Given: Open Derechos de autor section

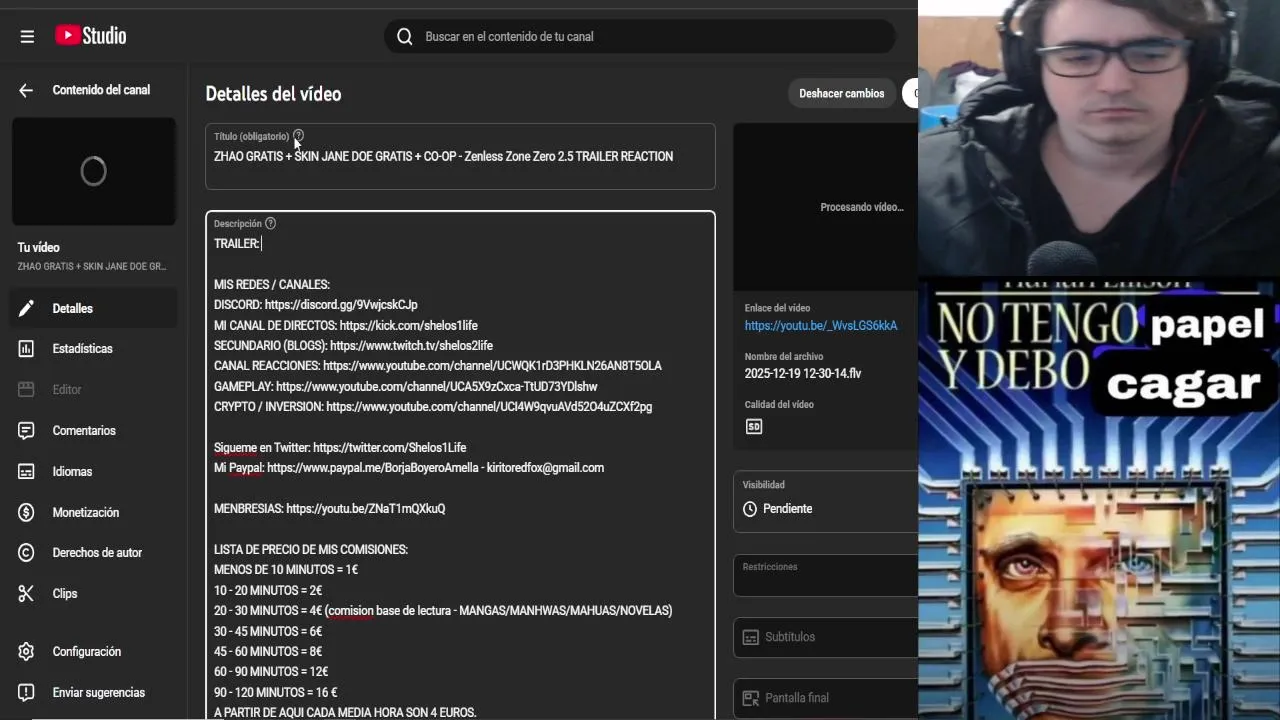Looking at the screenshot, I should (95, 553).
